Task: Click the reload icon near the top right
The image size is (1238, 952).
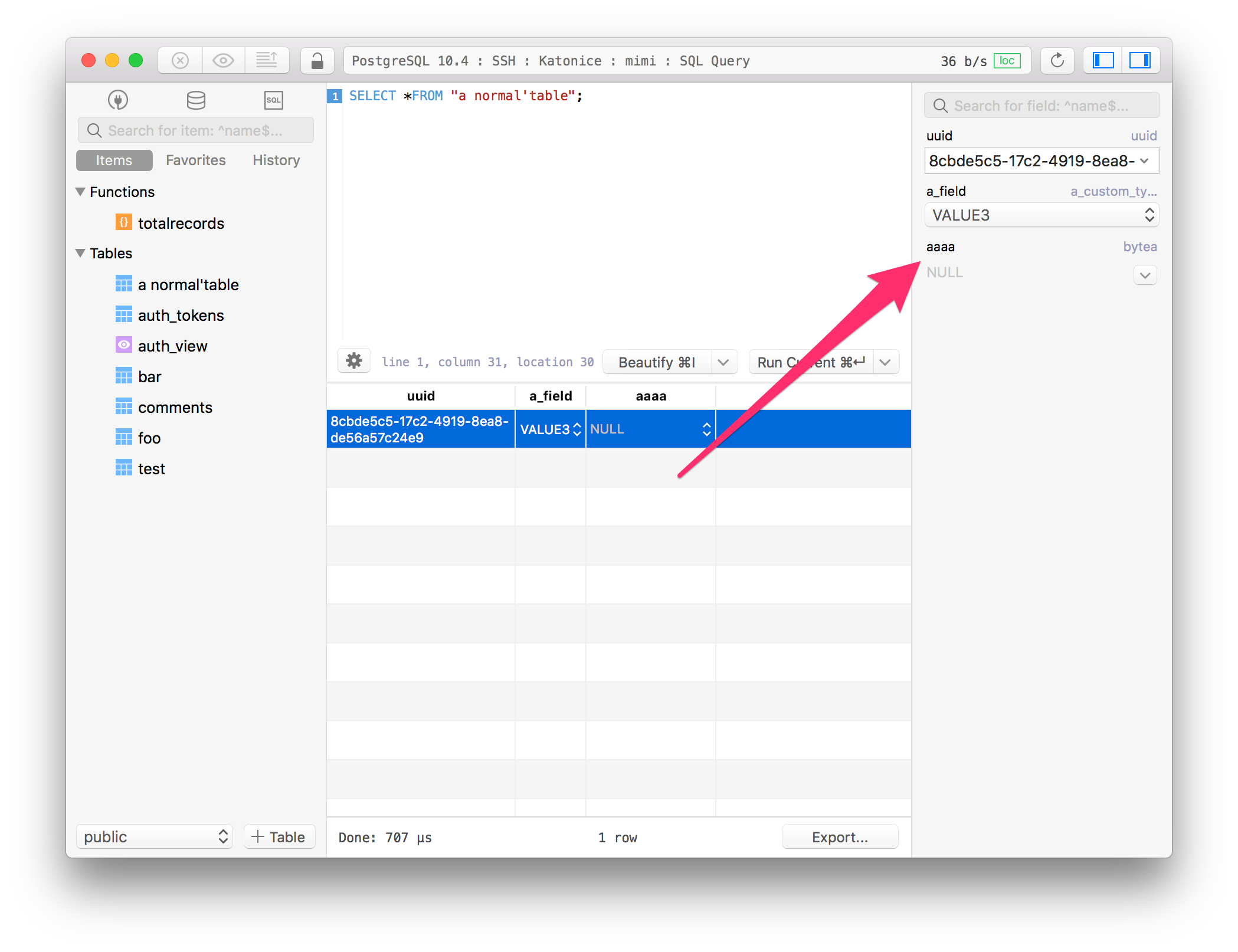Action: [x=1057, y=60]
